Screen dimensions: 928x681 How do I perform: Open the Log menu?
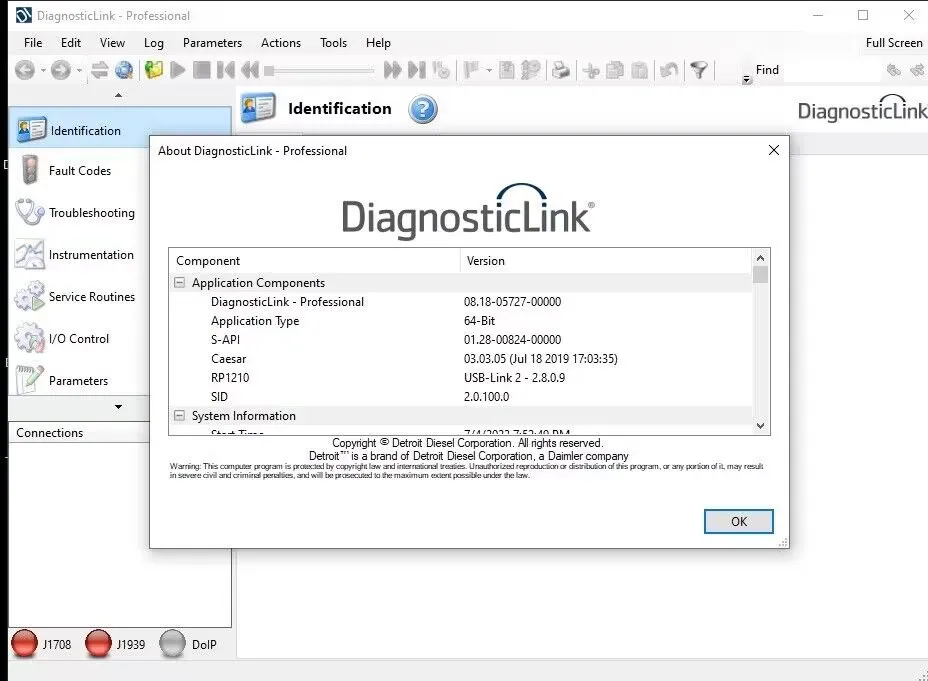154,43
